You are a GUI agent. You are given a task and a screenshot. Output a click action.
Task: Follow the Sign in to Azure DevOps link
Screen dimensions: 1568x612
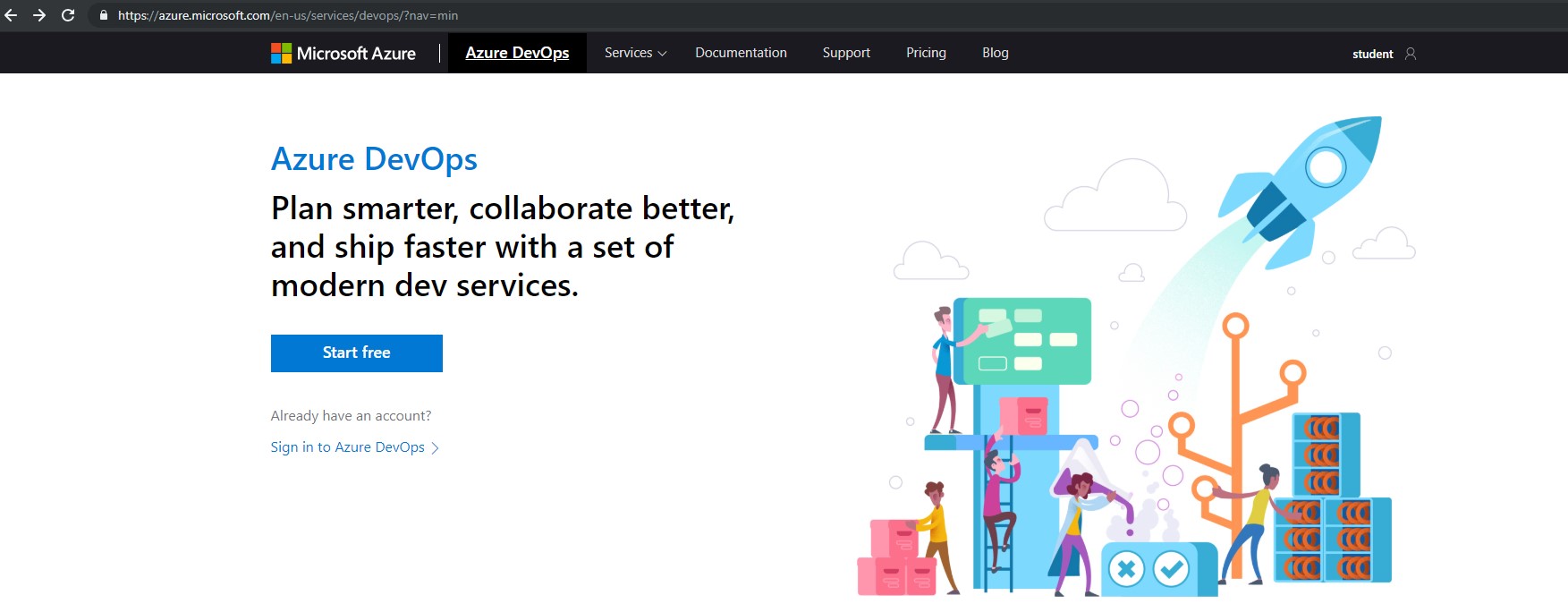coord(355,447)
